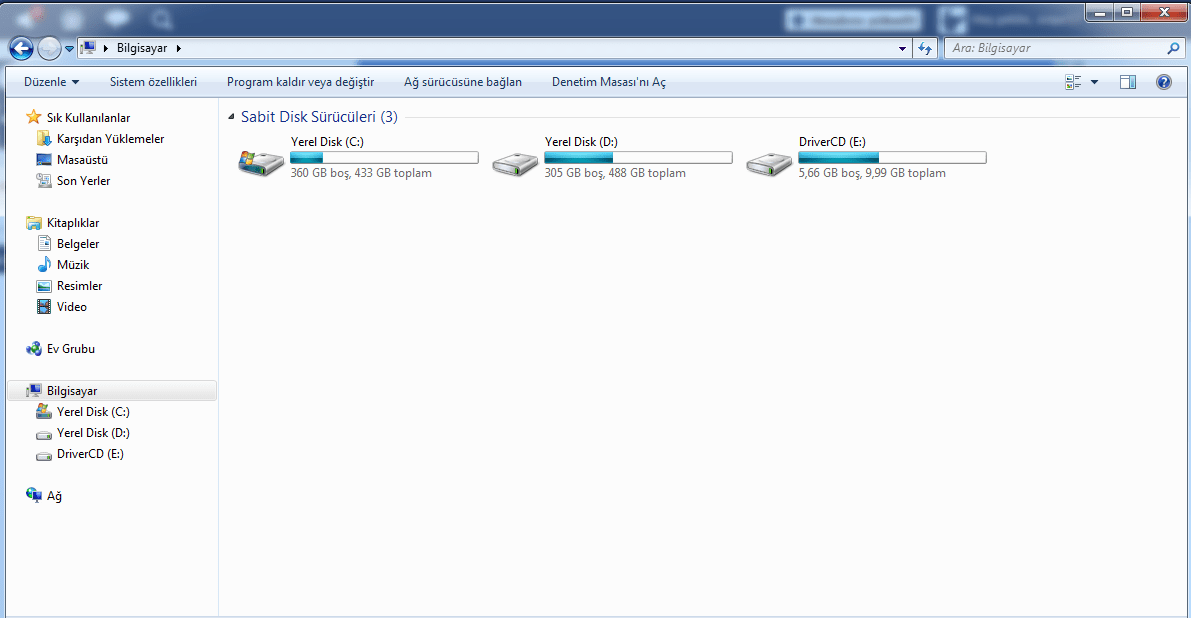Go back with the Back arrow button
Image resolution: width=1191 pixels, height=618 pixels.
(x=21, y=49)
